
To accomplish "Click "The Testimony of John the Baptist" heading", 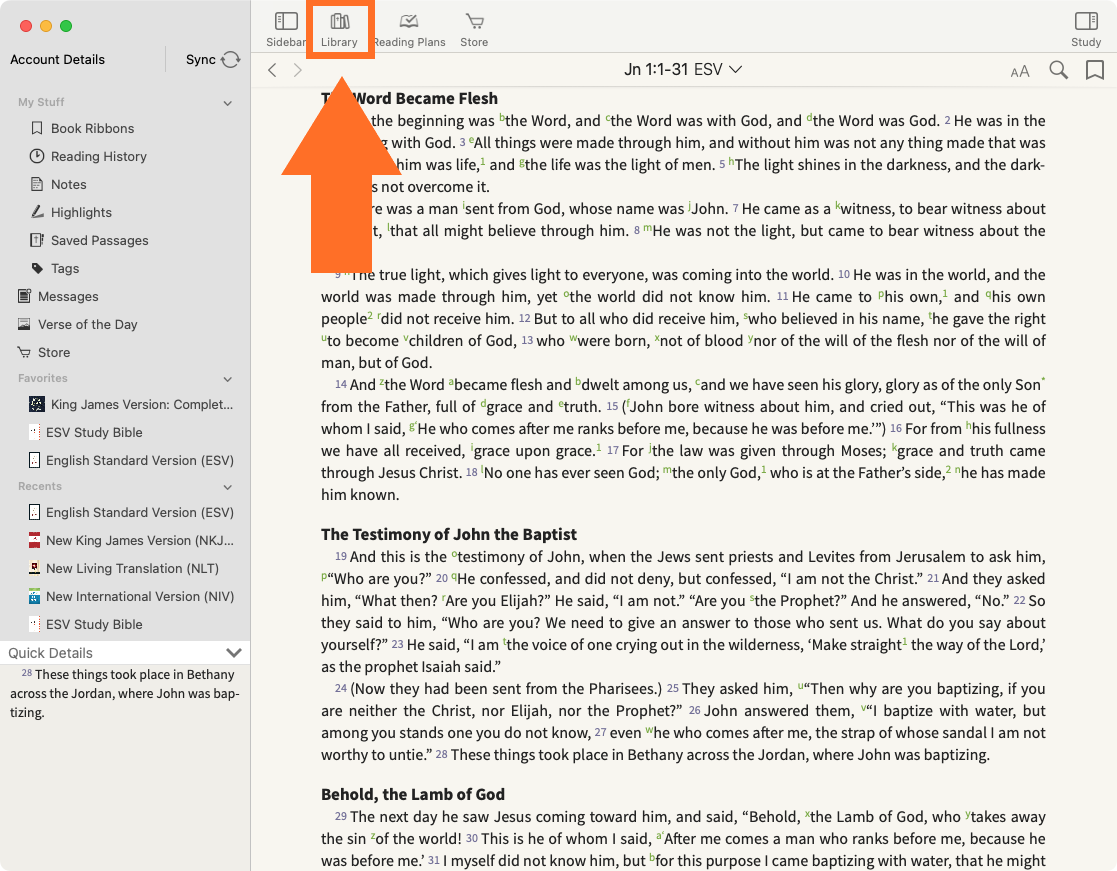I will click(449, 534).
